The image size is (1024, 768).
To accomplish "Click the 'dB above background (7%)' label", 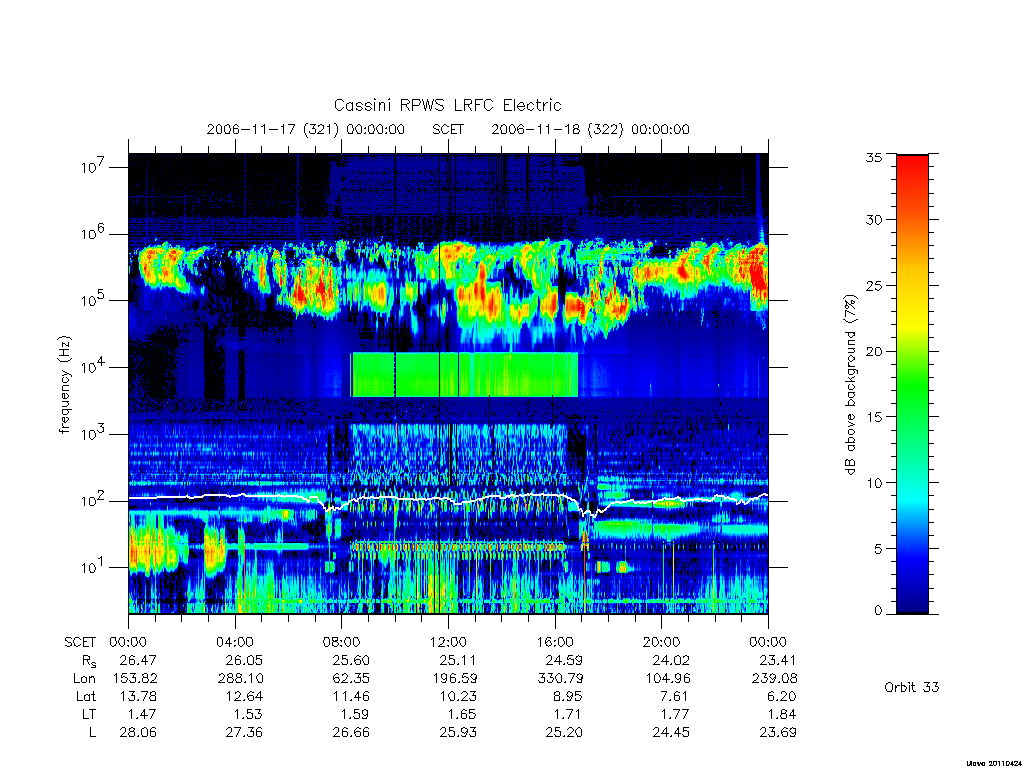I will pyautogui.click(x=850, y=384).
